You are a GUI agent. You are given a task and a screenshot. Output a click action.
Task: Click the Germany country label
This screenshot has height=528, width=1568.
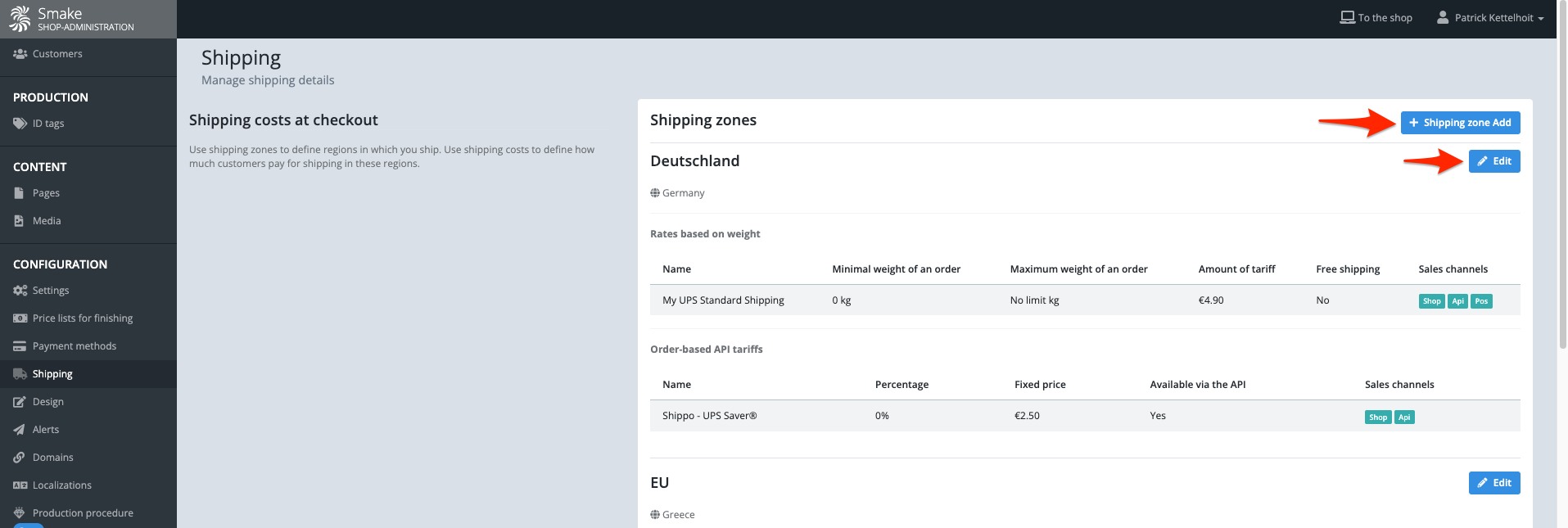coord(683,193)
